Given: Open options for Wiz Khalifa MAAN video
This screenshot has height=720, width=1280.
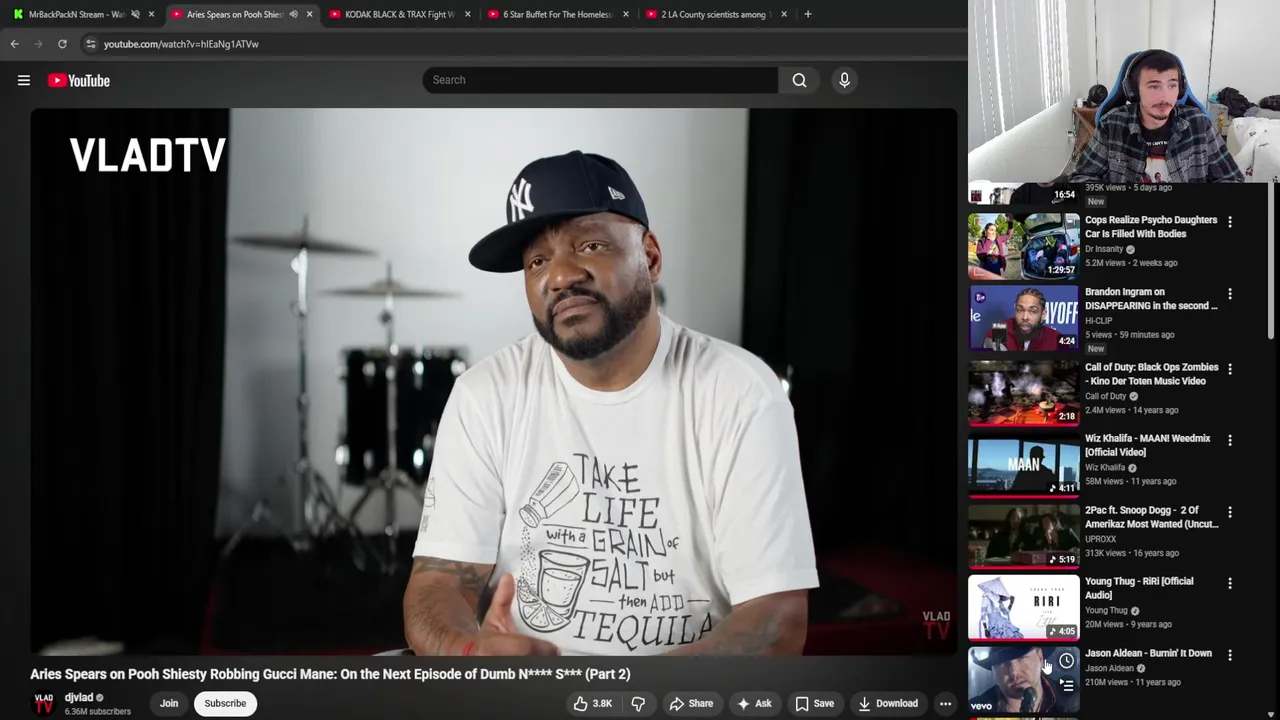Looking at the screenshot, I should click(1230, 440).
